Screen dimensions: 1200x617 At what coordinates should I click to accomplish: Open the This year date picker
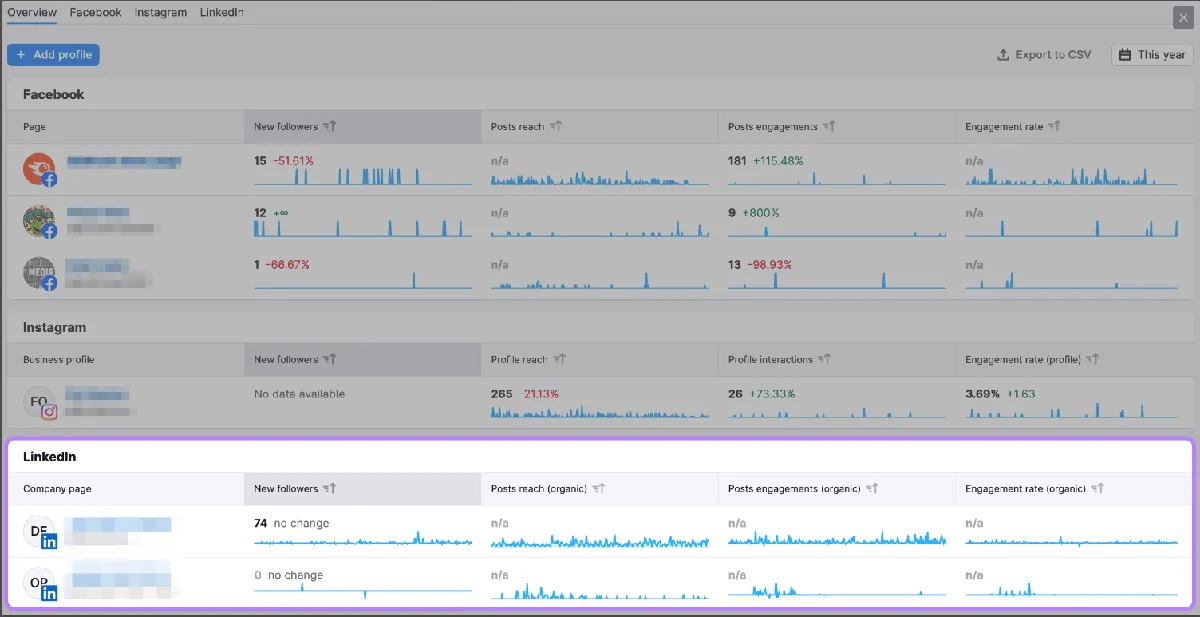[1152, 55]
